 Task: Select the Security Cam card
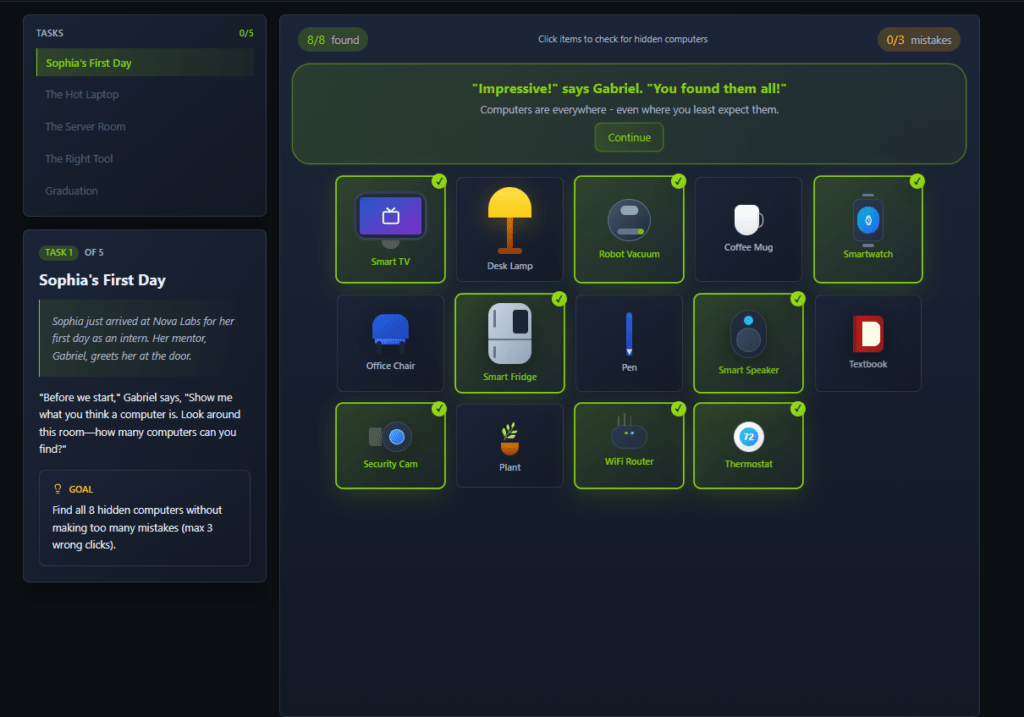point(390,446)
